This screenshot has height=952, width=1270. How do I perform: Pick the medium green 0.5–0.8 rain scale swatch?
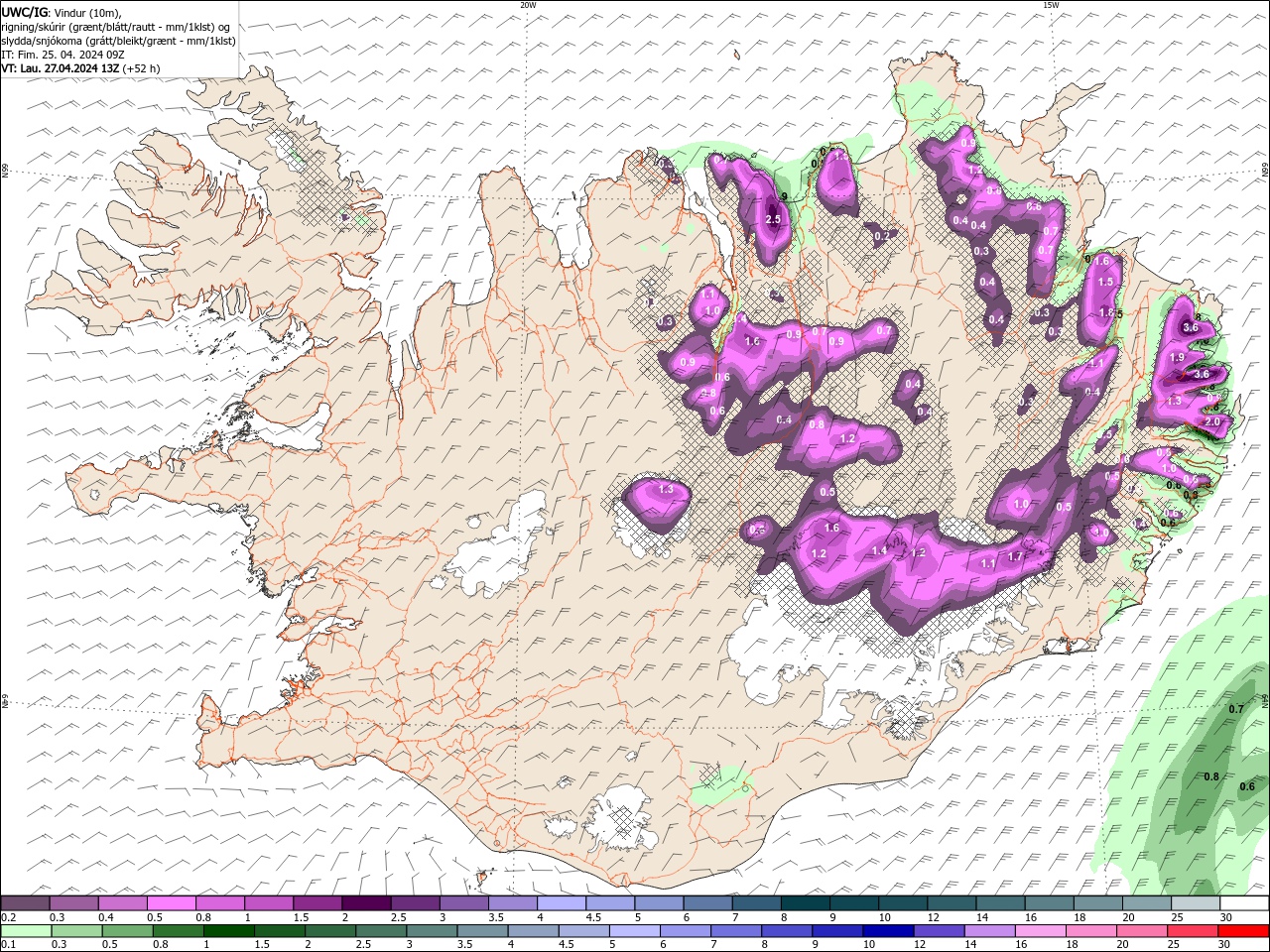pos(128,931)
